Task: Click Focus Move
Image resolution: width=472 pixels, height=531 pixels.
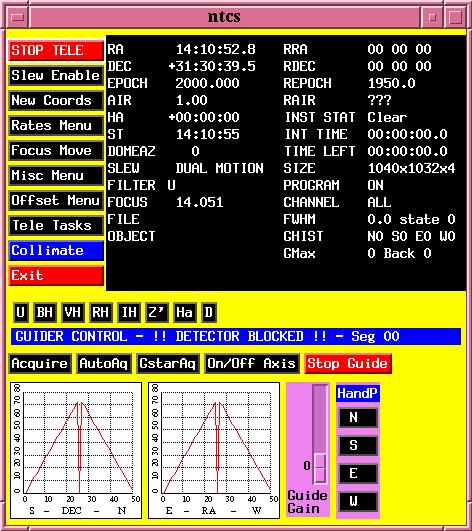Action: point(56,150)
